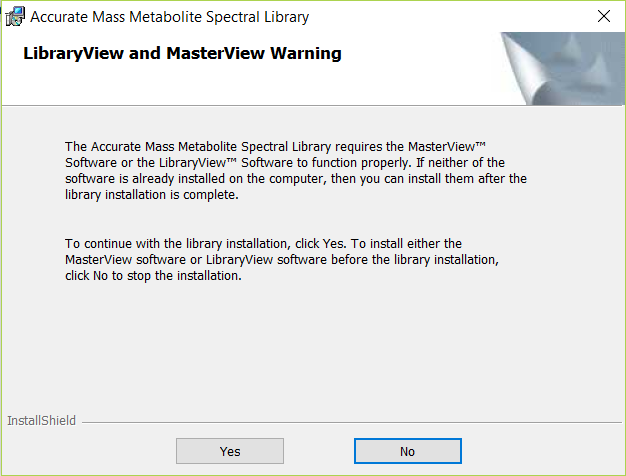Click the installer icon in title bar

pos(15,17)
